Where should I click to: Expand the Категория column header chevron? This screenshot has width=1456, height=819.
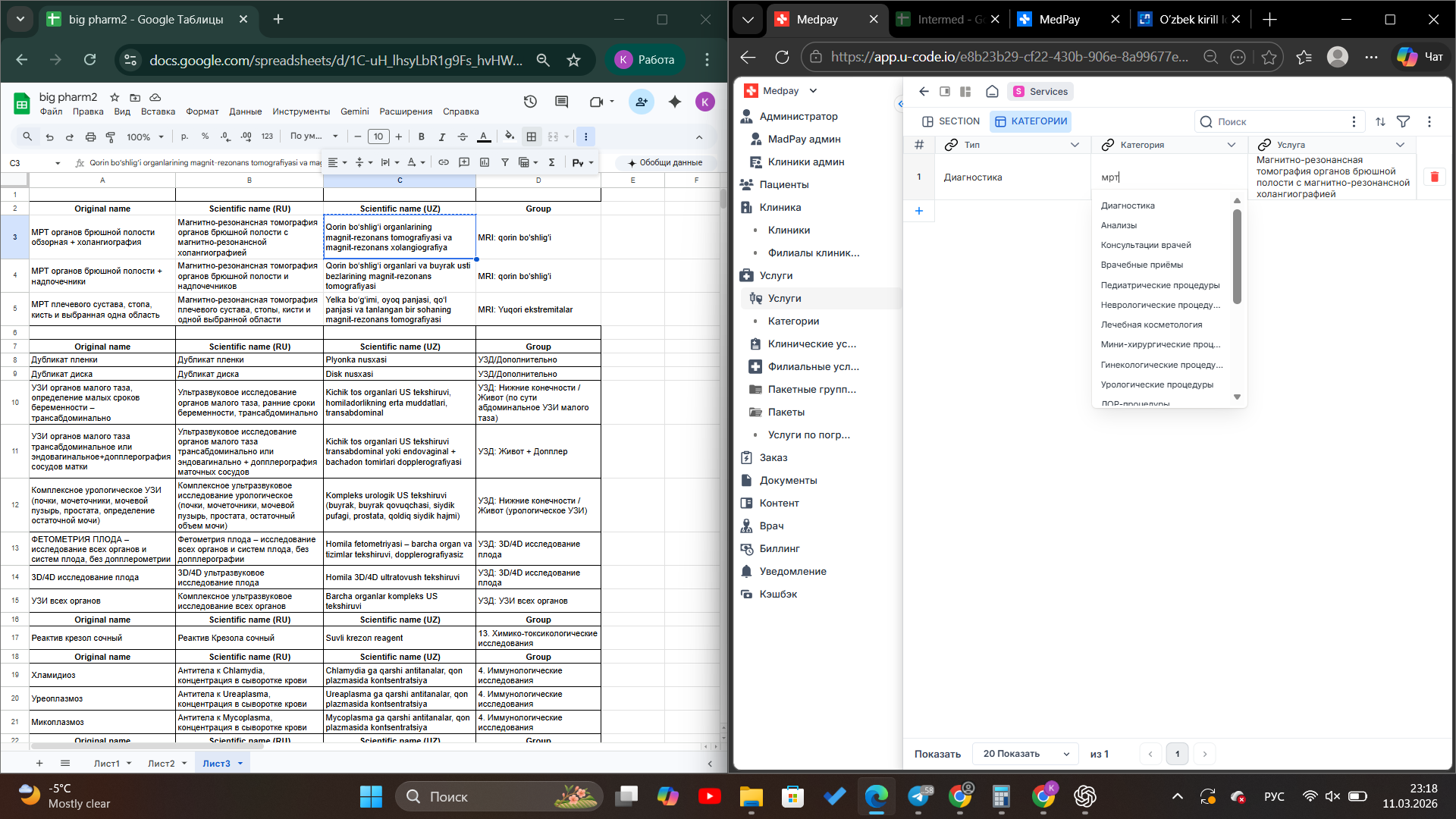point(1232,145)
